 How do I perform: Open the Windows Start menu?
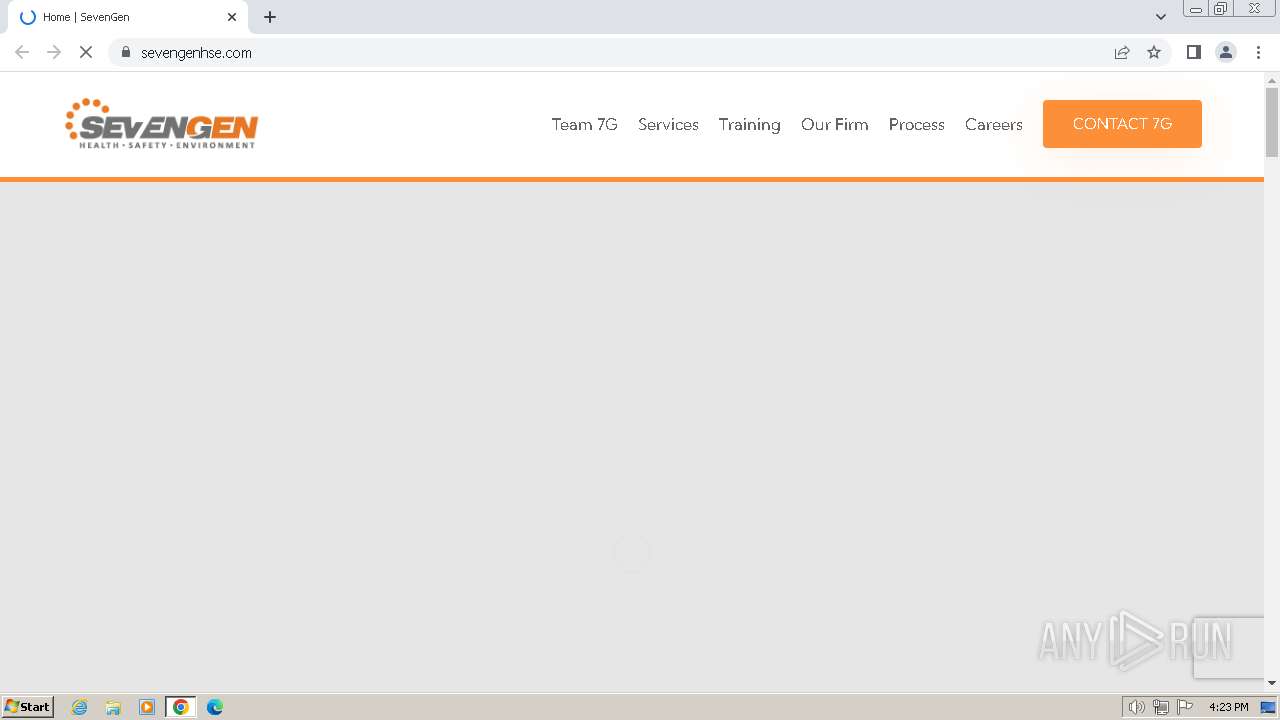point(28,707)
